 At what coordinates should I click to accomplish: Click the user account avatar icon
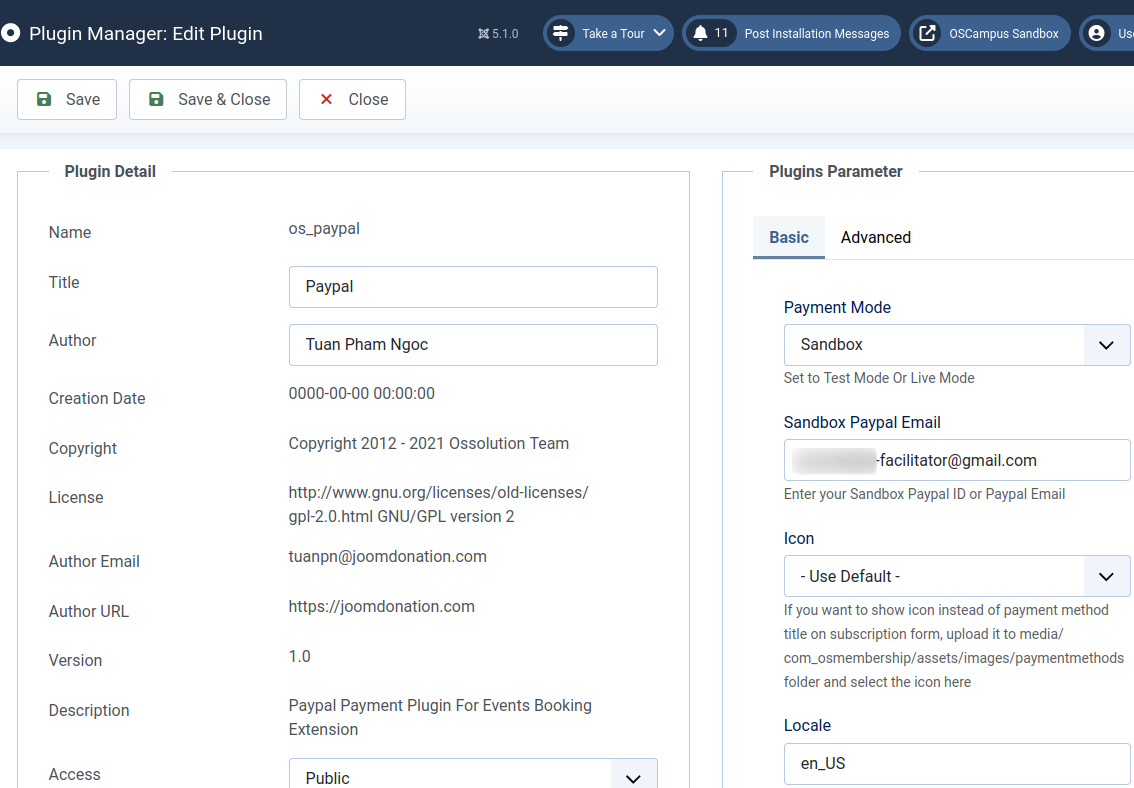pyautogui.click(x=1096, y=33)
